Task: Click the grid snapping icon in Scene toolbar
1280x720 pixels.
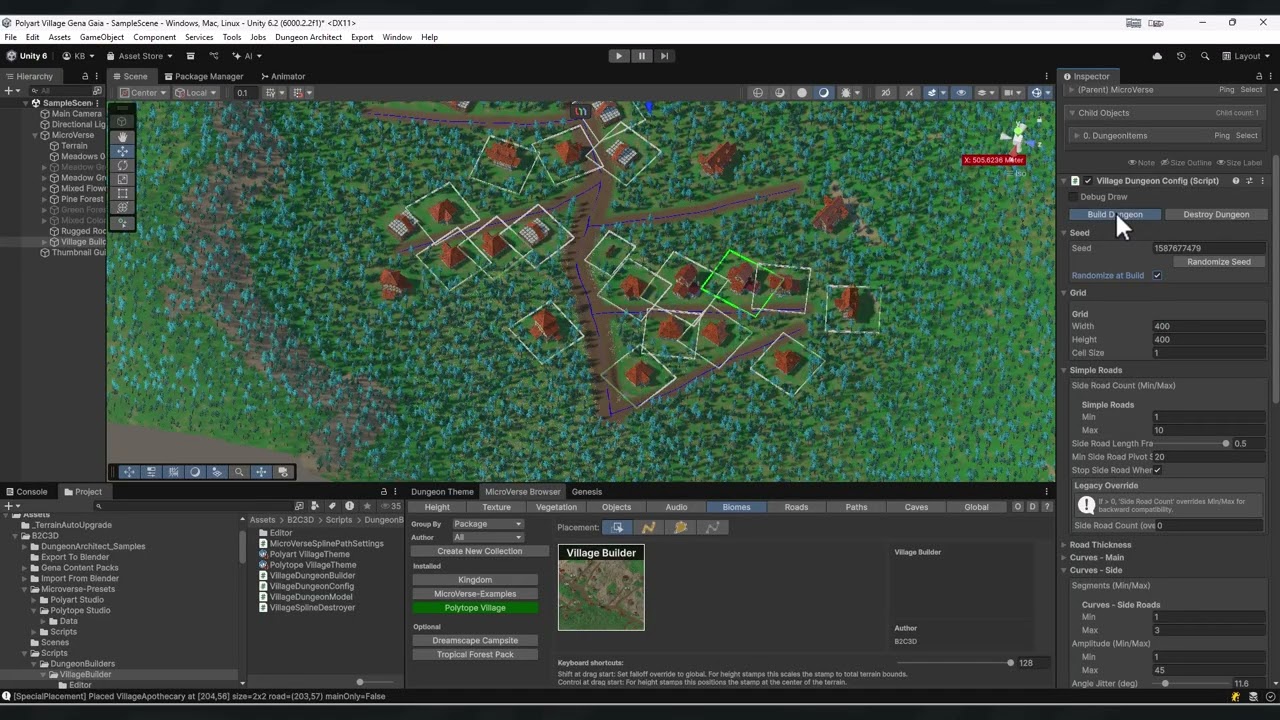Action: (x=271, y=93)
